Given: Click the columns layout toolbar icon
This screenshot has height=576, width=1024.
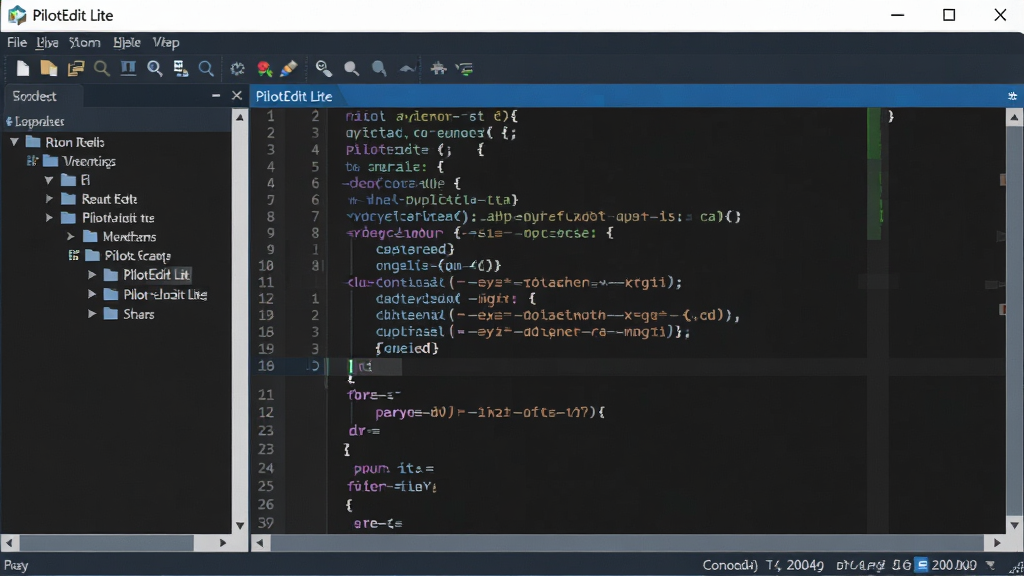Looking at the screenshot, I should (x=129, y=69).
